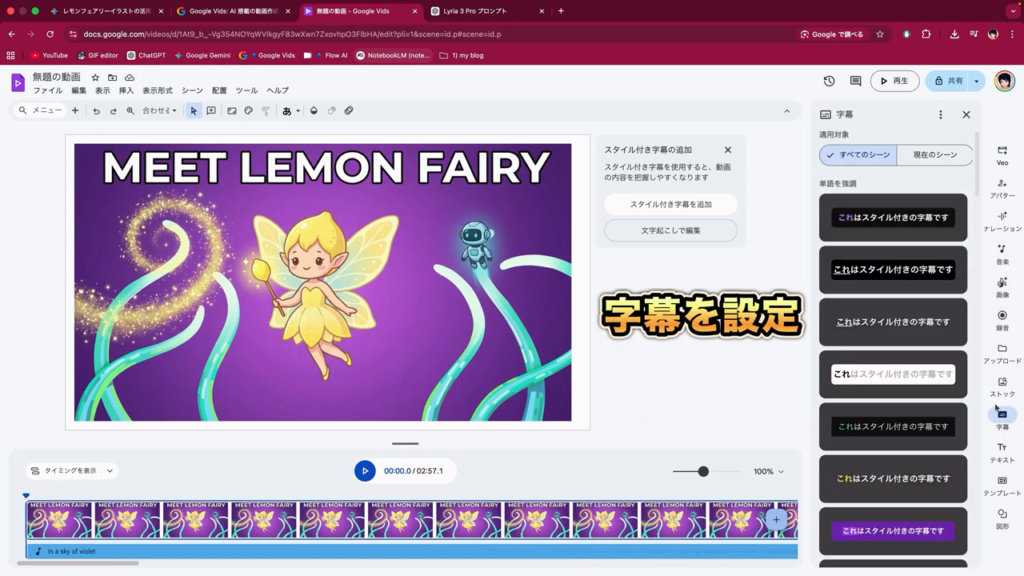Viewport: 1024px width, 576px height.
Task: Open the share options dropdown arrow
Action: click(976, 81)
